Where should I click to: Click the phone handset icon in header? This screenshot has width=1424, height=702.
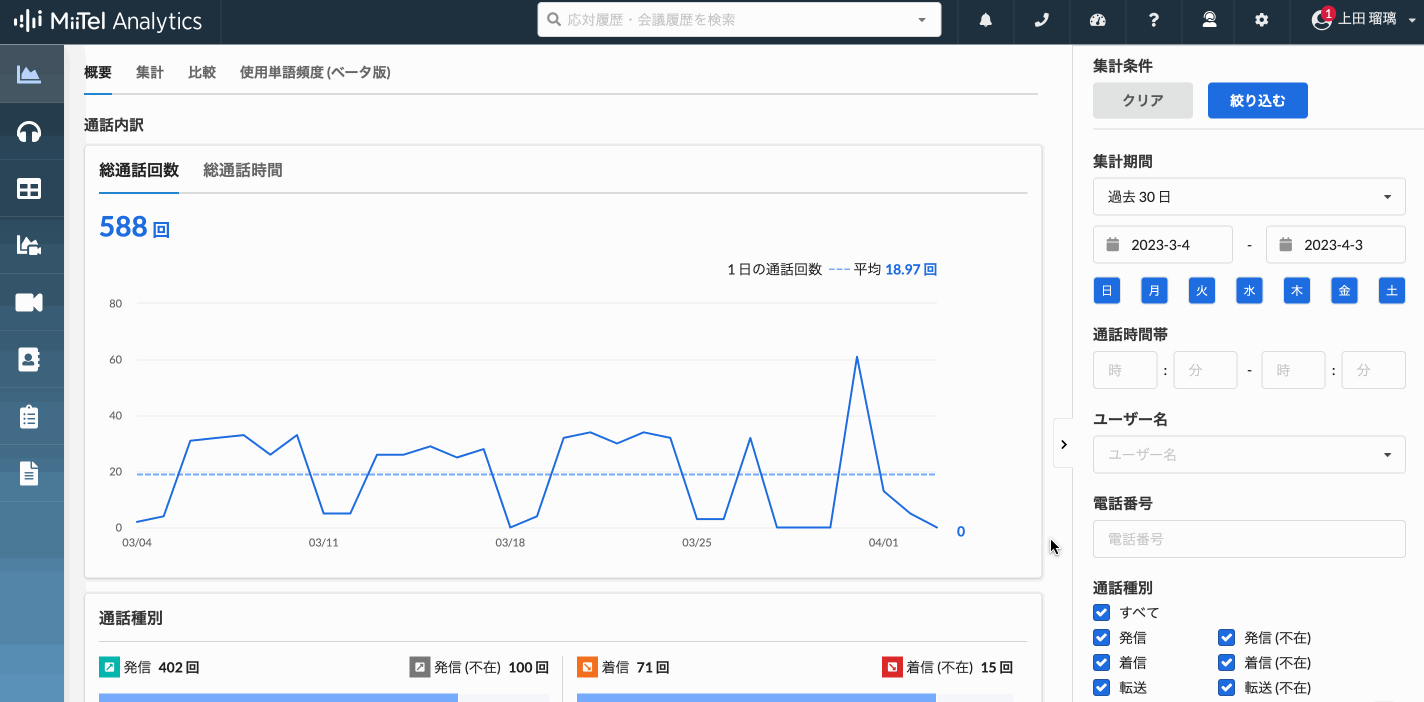[1042, 21]
